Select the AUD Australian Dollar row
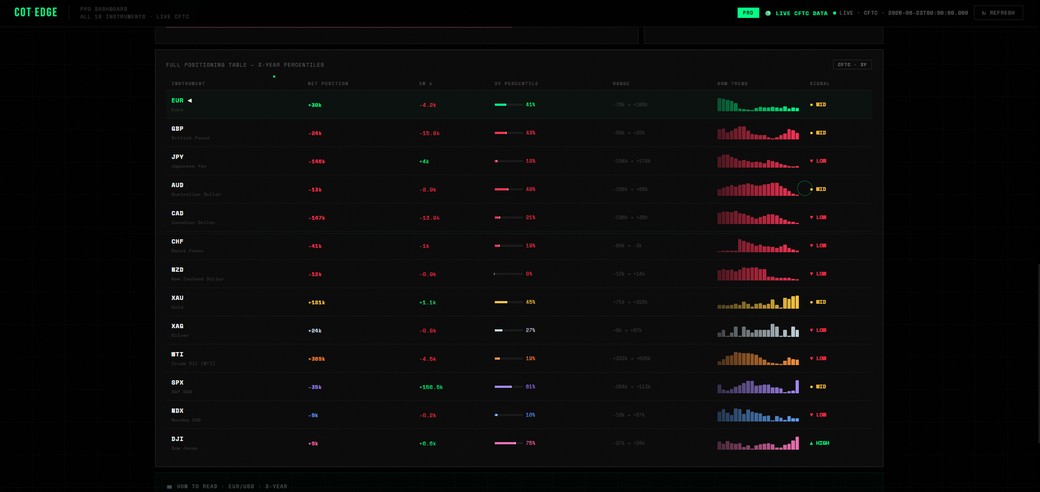Image resolution: width=1040 pixels, height=492 pixels. coord(519,189)
